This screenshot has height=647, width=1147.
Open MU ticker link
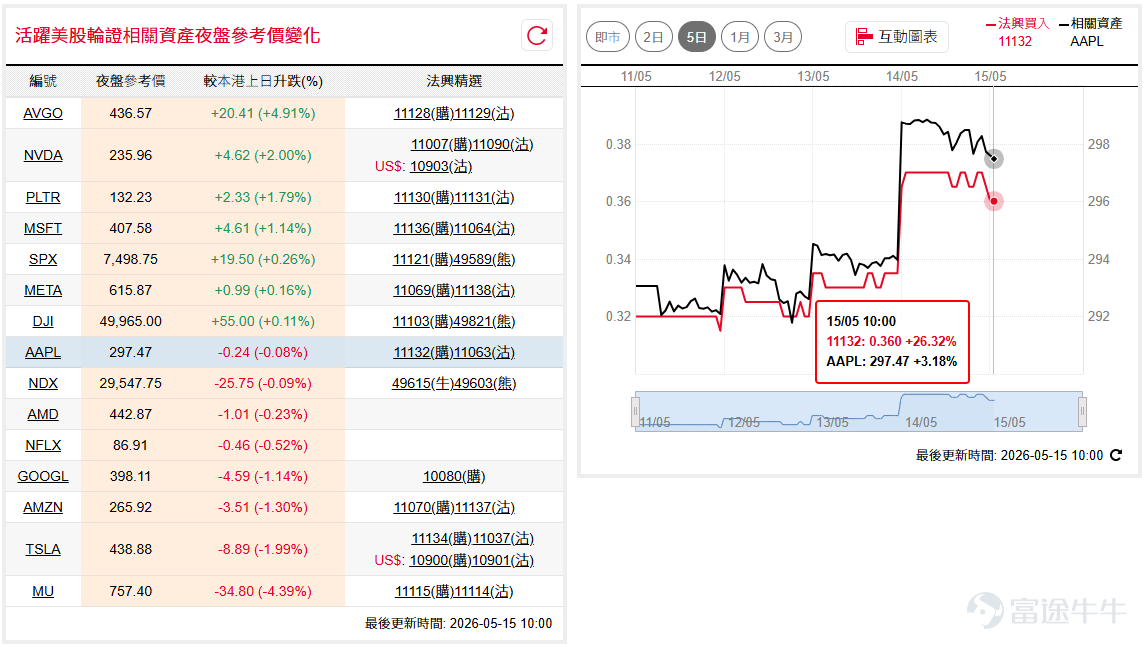point(43,591)
